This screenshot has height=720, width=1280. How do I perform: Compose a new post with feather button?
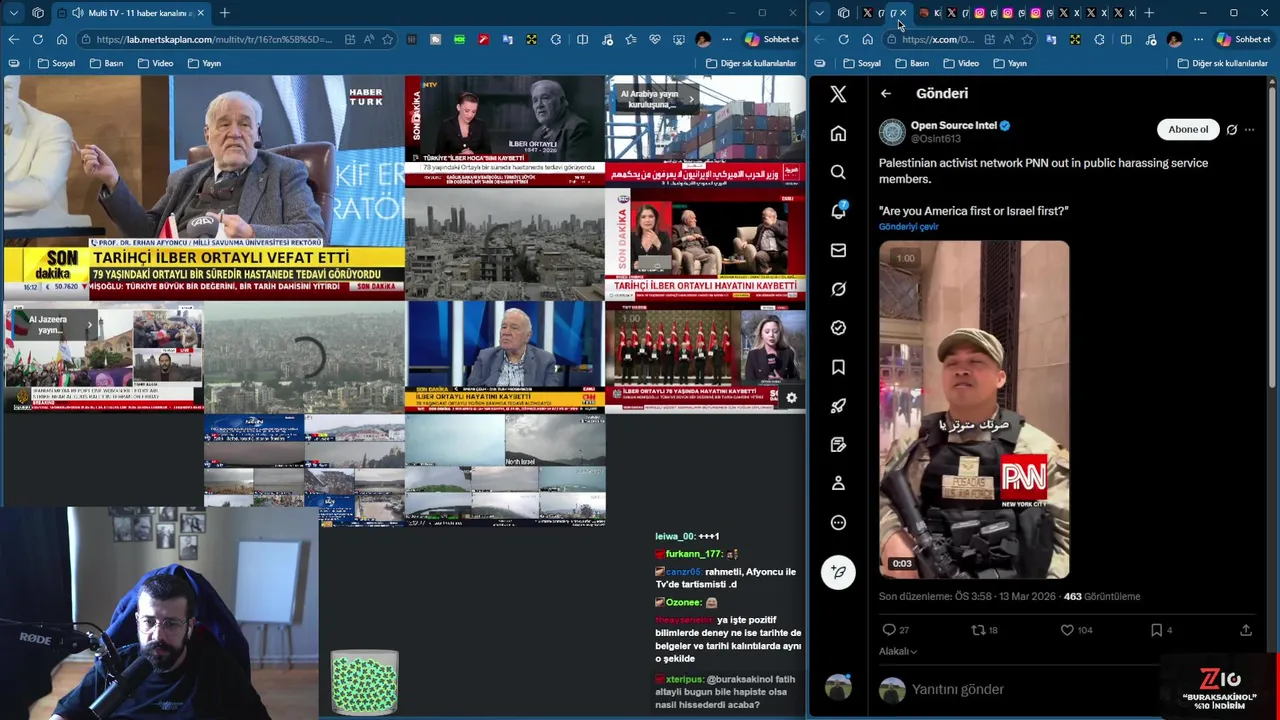[838, 572]
